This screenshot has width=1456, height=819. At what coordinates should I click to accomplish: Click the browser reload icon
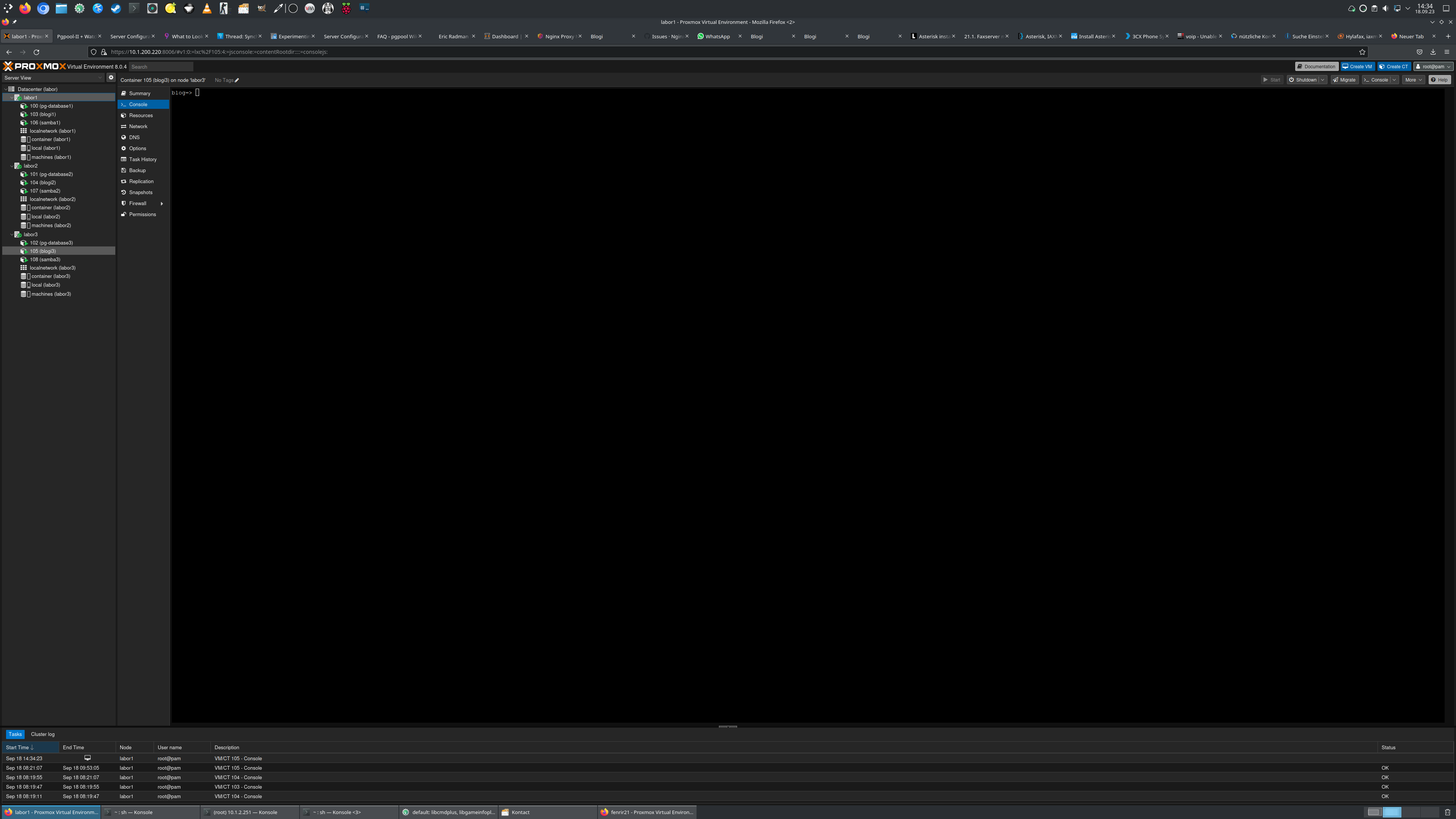tap(36, 52)
